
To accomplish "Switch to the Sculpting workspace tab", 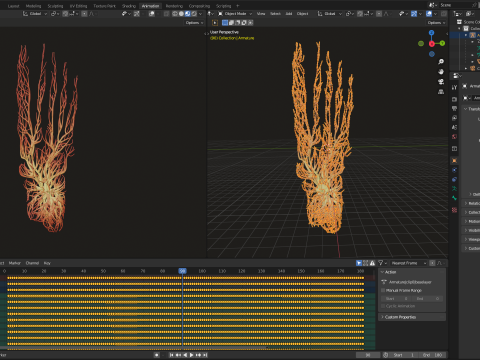I will tap(55, 6).
